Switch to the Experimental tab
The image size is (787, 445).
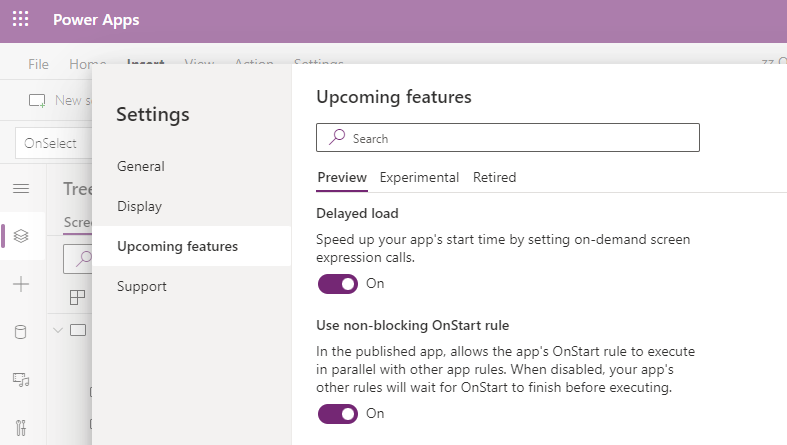pyautogui.click(x=419, y=178)
